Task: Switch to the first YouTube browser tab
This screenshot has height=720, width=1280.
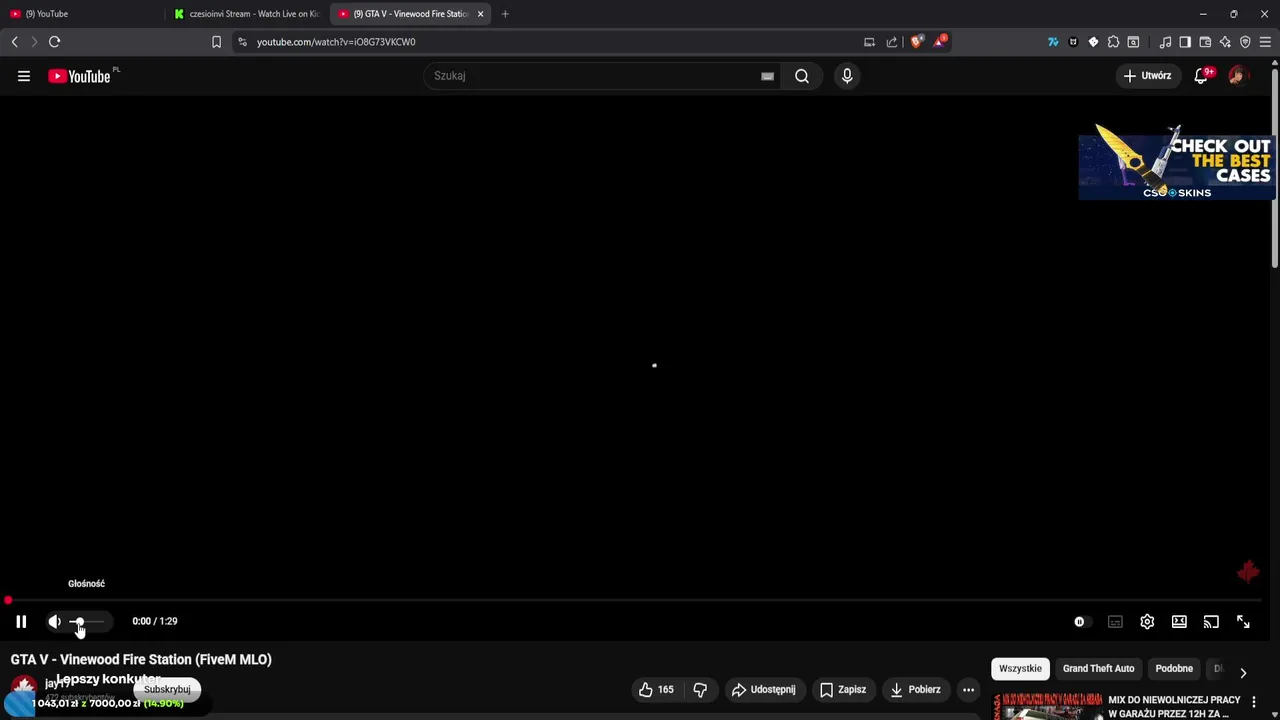Action: tap(82, 14)
